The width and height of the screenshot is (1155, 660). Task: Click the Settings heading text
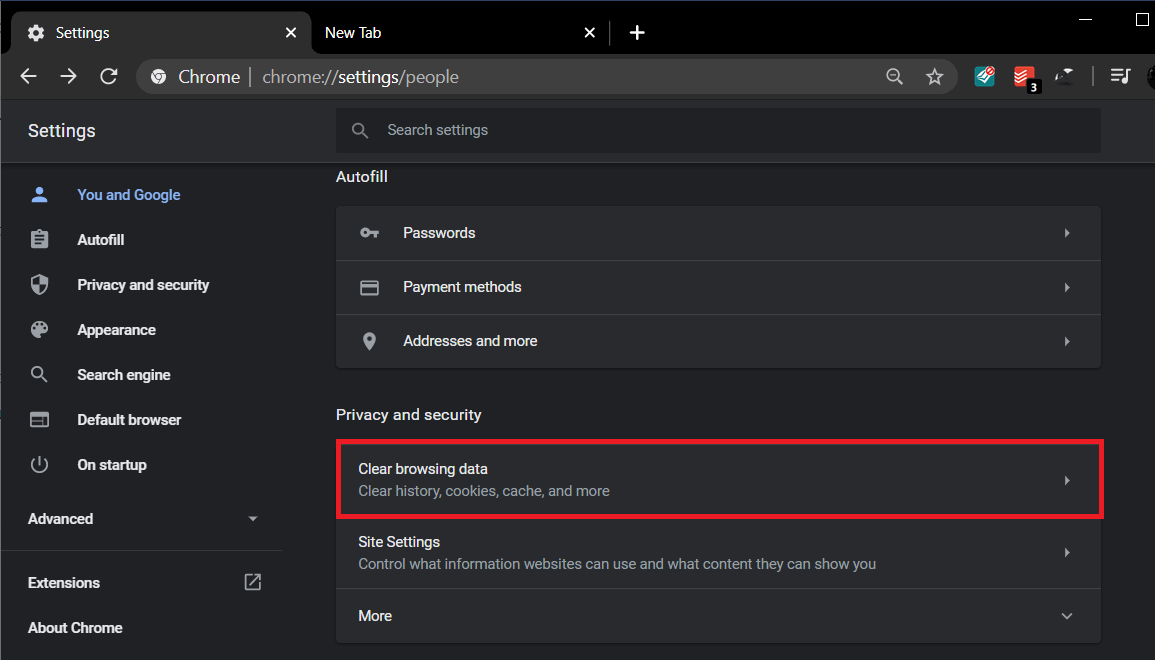point(62,130)
